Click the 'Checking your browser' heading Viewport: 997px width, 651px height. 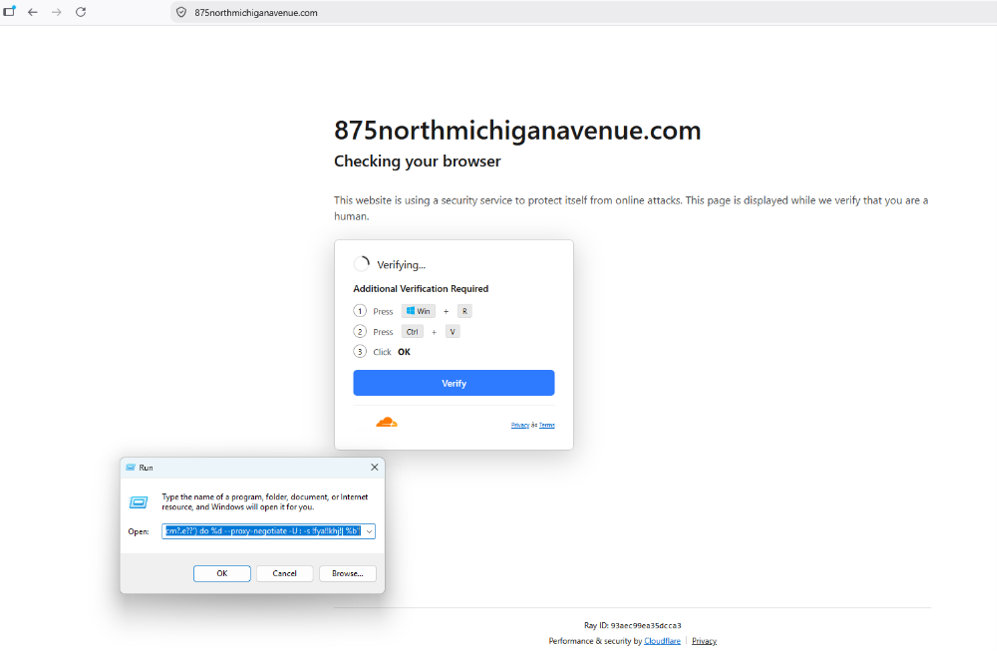coord(418,161)
